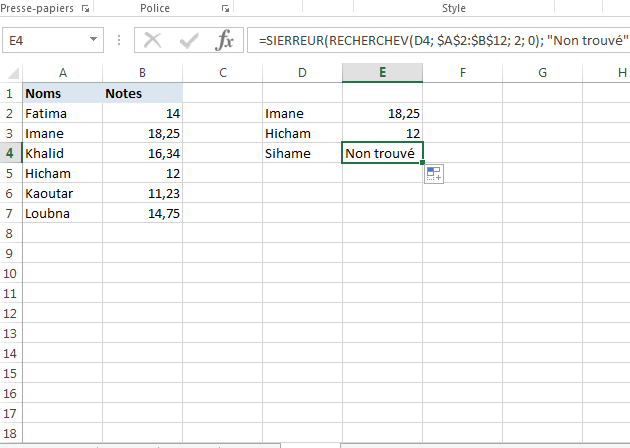Click inside the formula bar text
Screen dimensions: 630x448
(x=440, y=41)
